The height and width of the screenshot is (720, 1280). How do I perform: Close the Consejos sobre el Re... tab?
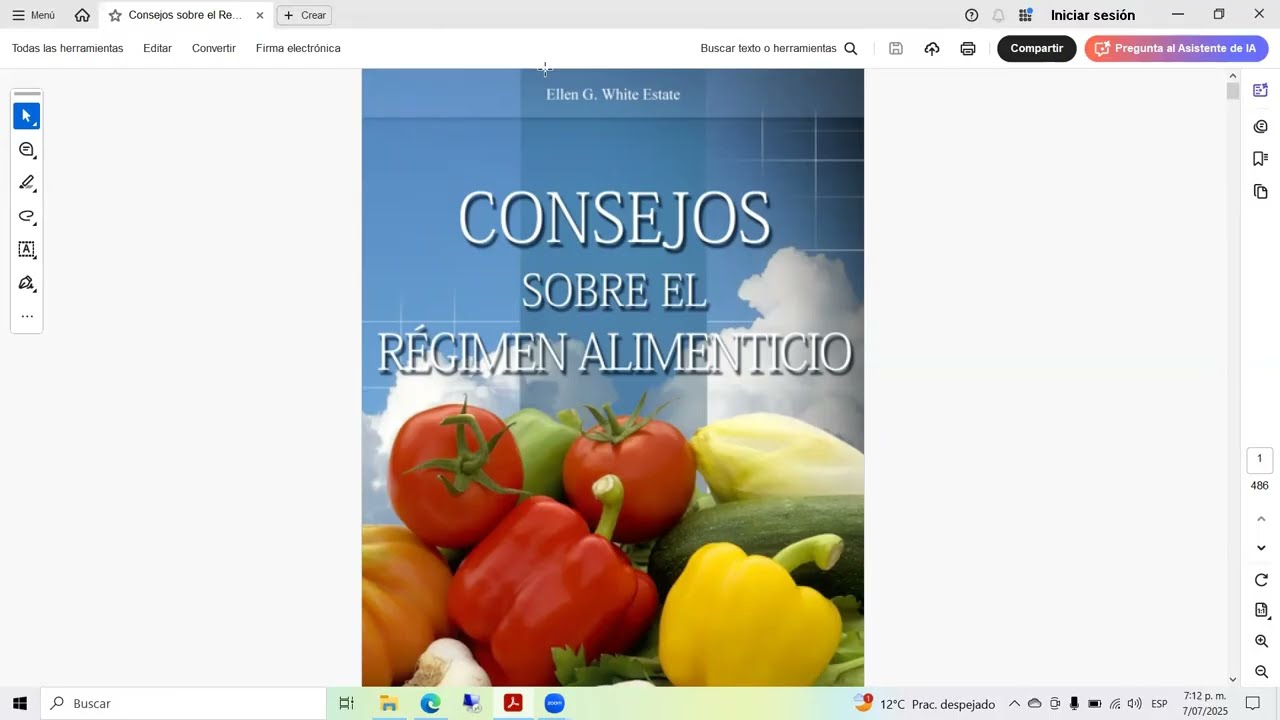[260, 15]
